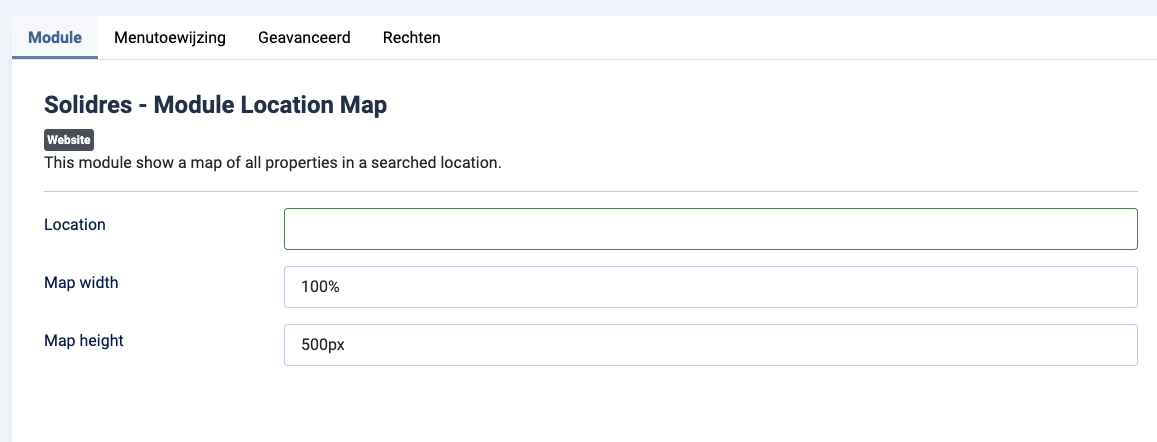Click the dark Website badge
The width and height of the screenshot is (1157, 442).
(69, 139)
